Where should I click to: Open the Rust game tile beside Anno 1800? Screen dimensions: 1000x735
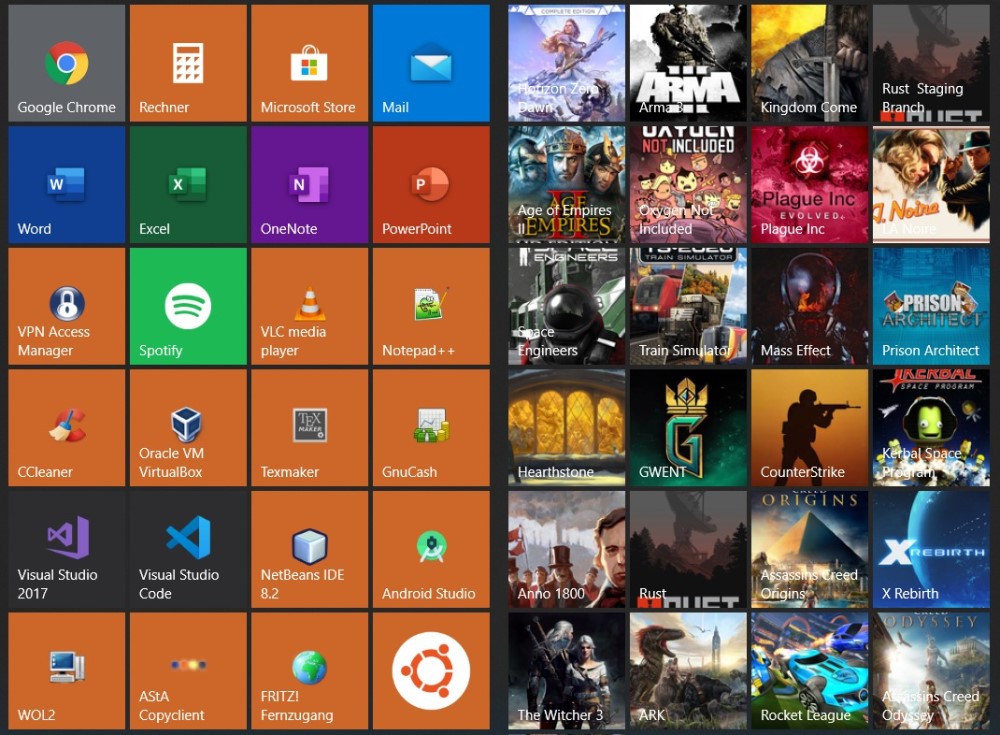point(688,549)
